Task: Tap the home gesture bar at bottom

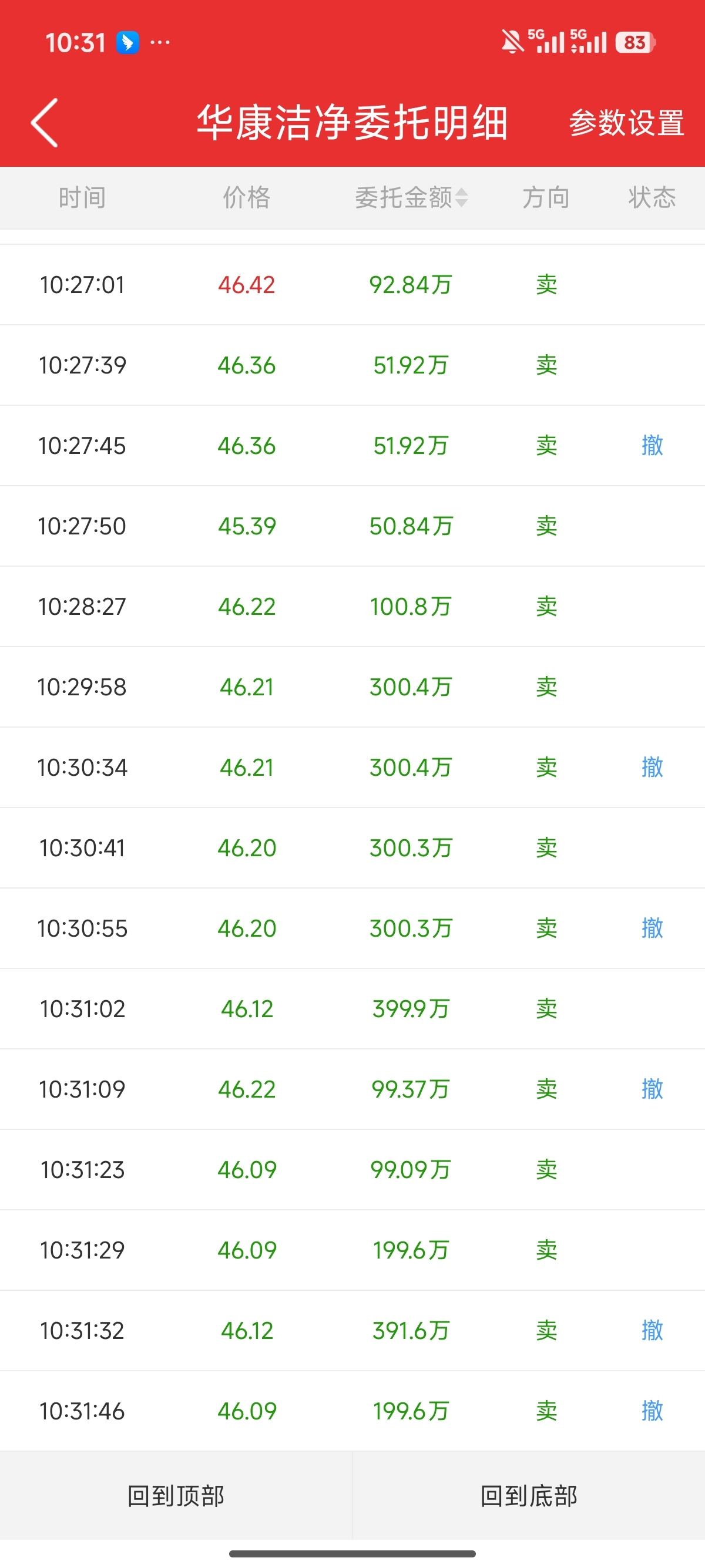Action: tap(352, 1553)
